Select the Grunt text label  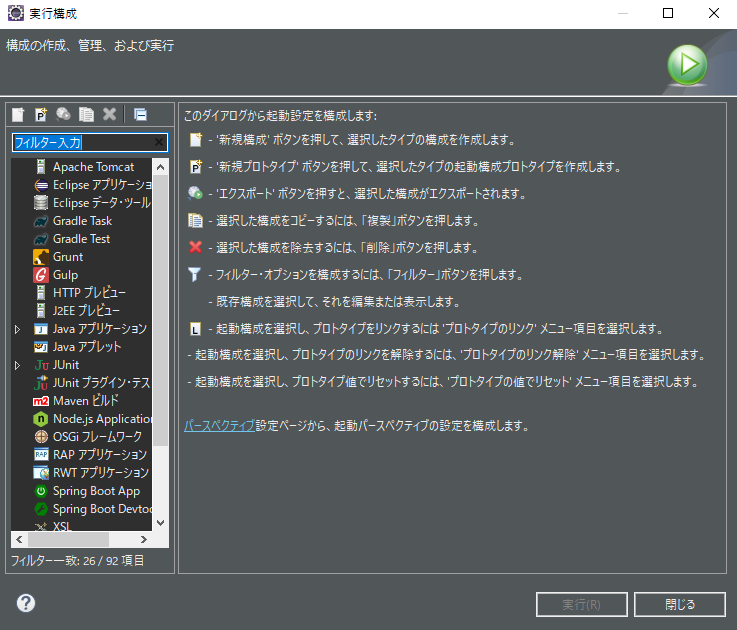[68, 257]
